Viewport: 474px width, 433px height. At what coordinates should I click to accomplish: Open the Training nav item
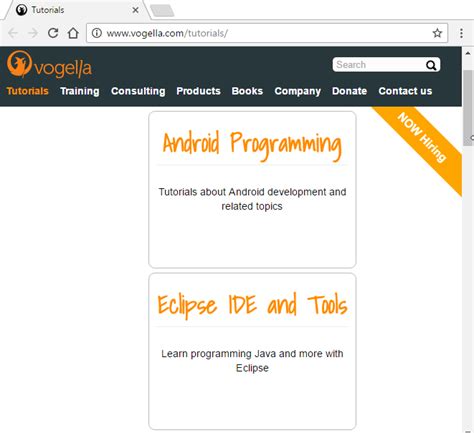80,91
